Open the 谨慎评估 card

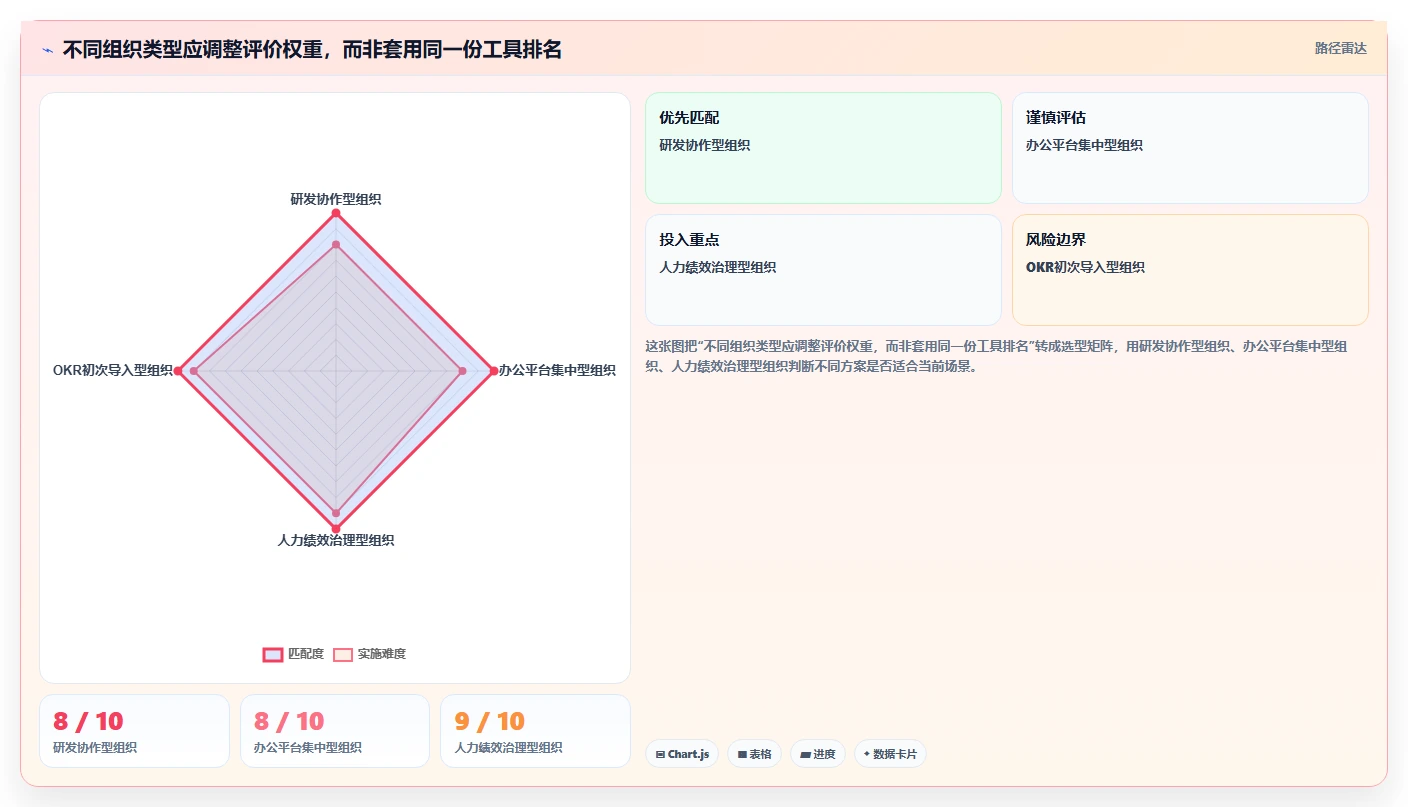(1190, 148)
